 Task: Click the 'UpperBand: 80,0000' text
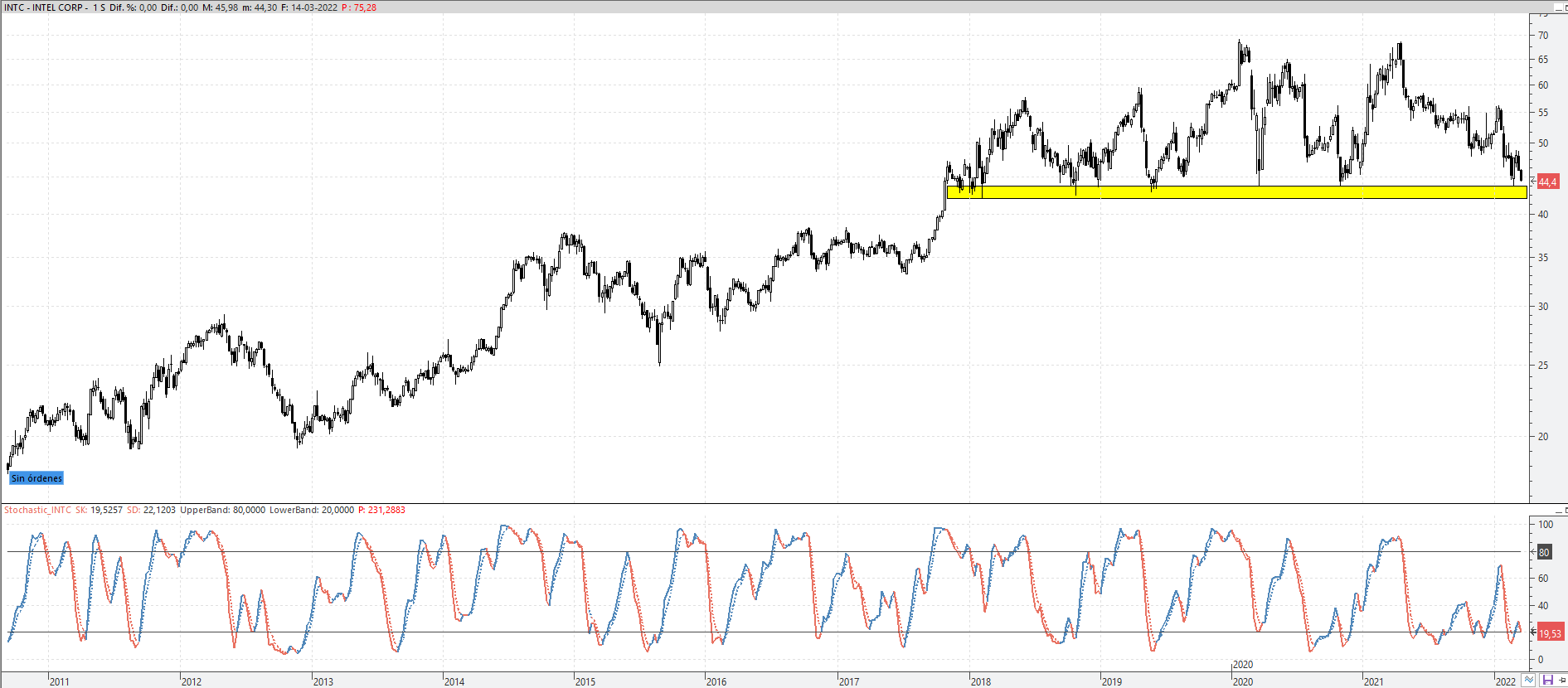click(x=223, y=510)
